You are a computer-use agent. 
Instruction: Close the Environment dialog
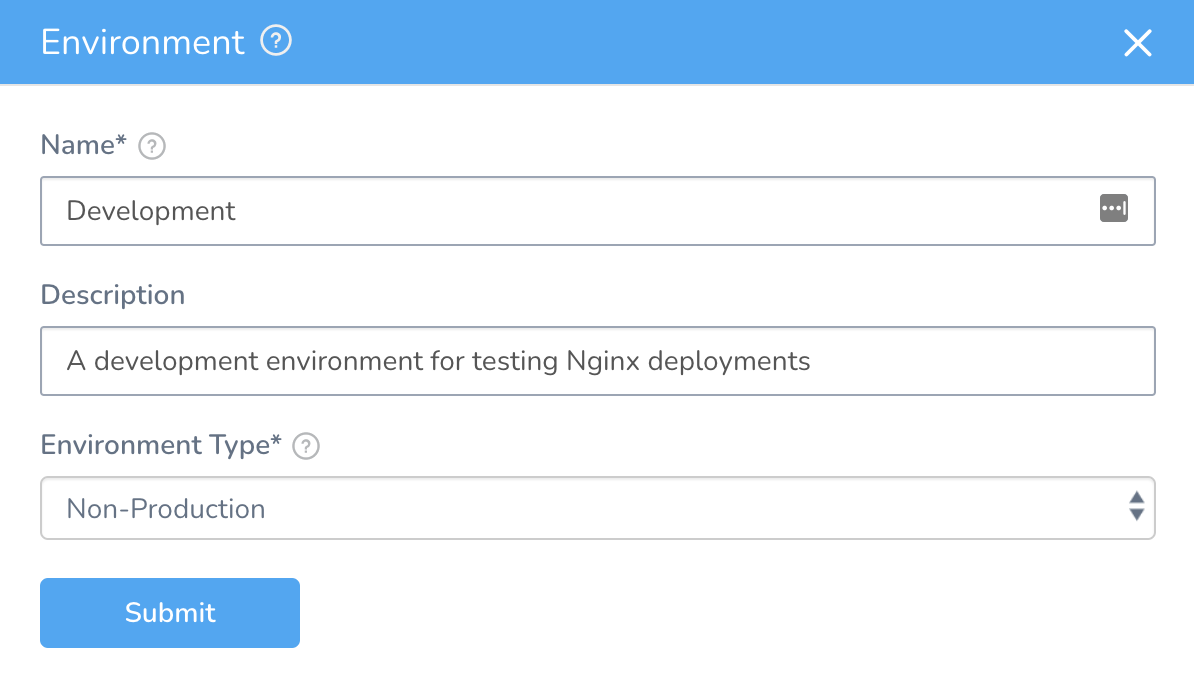click(x=1137, y=43)
